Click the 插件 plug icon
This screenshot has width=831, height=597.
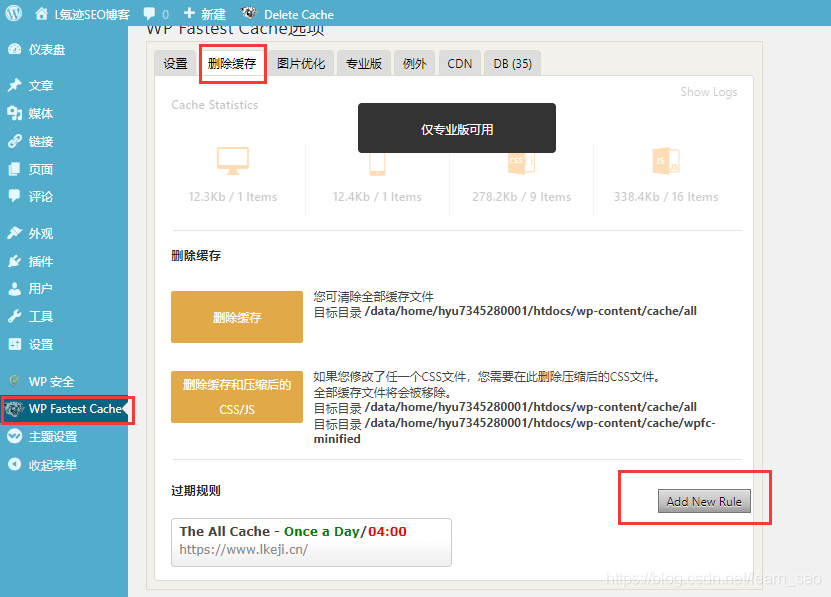15,261
